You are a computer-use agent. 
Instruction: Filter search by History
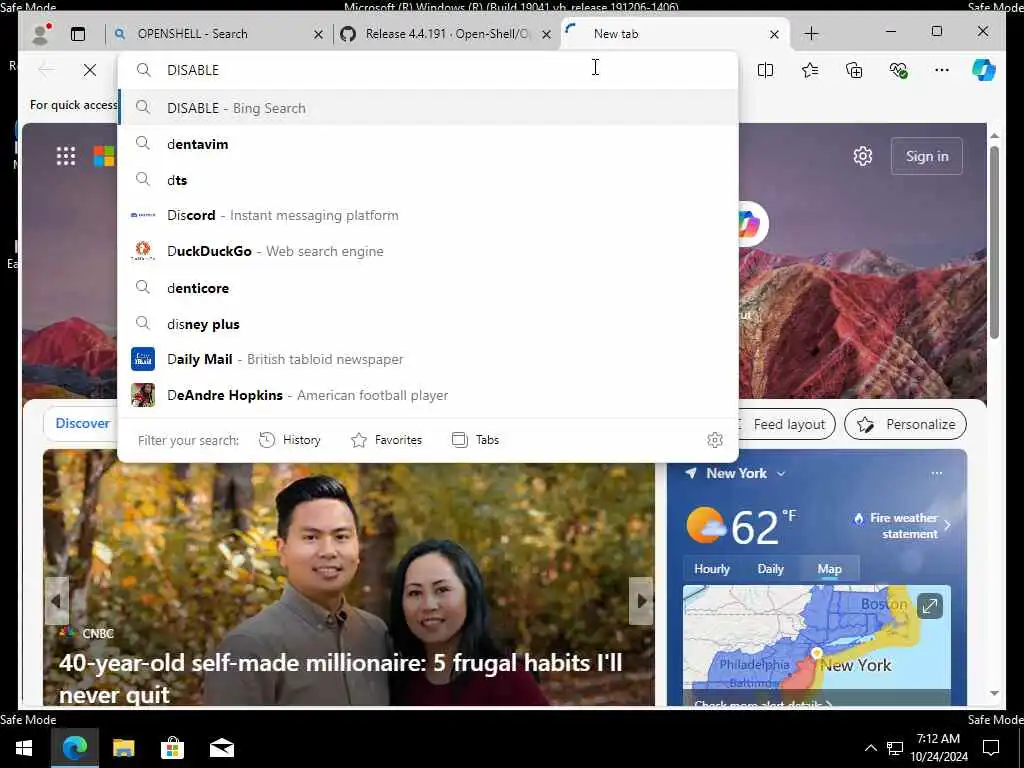[290, 440]
